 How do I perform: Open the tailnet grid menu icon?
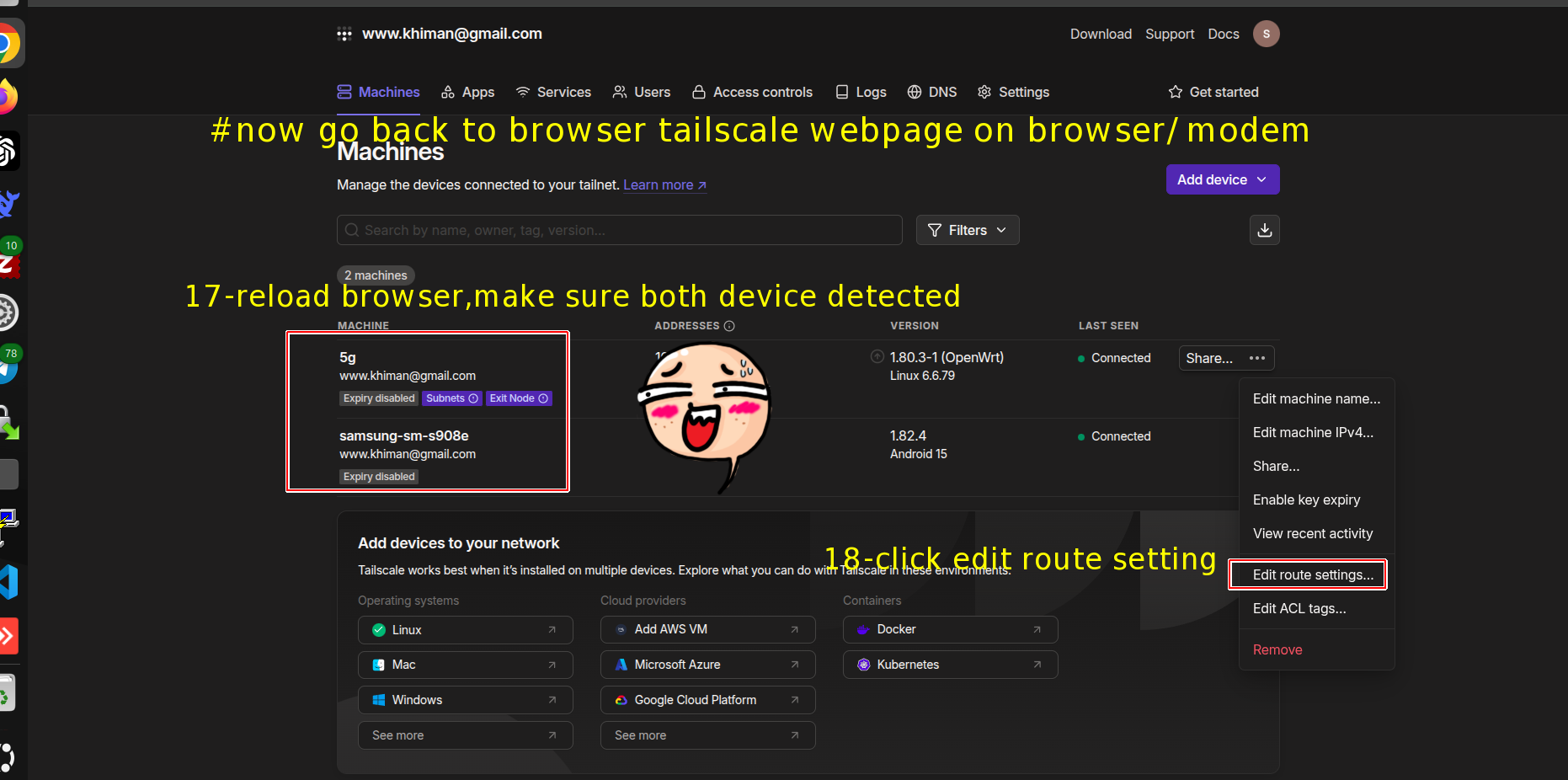click(x=344, y=34)
